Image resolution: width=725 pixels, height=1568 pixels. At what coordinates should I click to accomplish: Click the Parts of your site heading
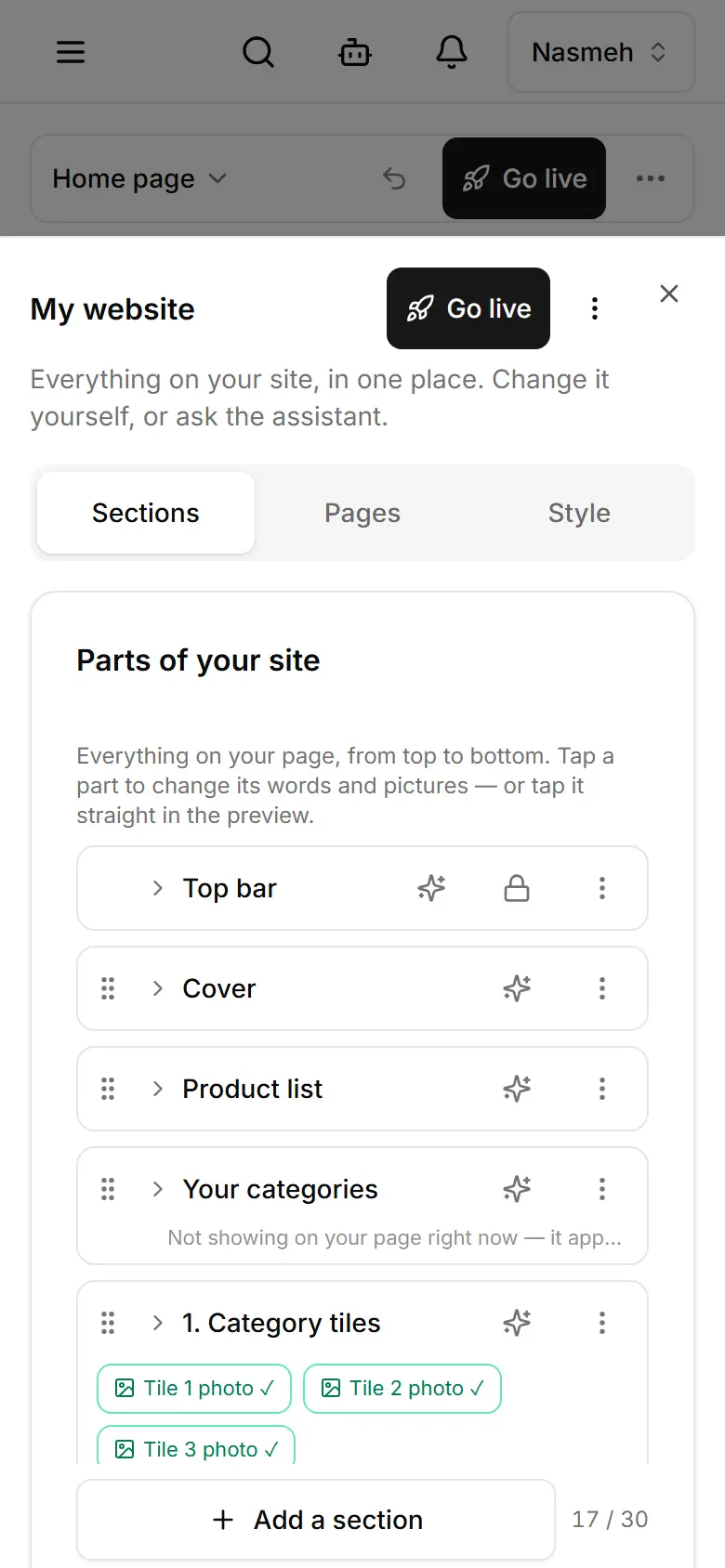tap(198, 660)
